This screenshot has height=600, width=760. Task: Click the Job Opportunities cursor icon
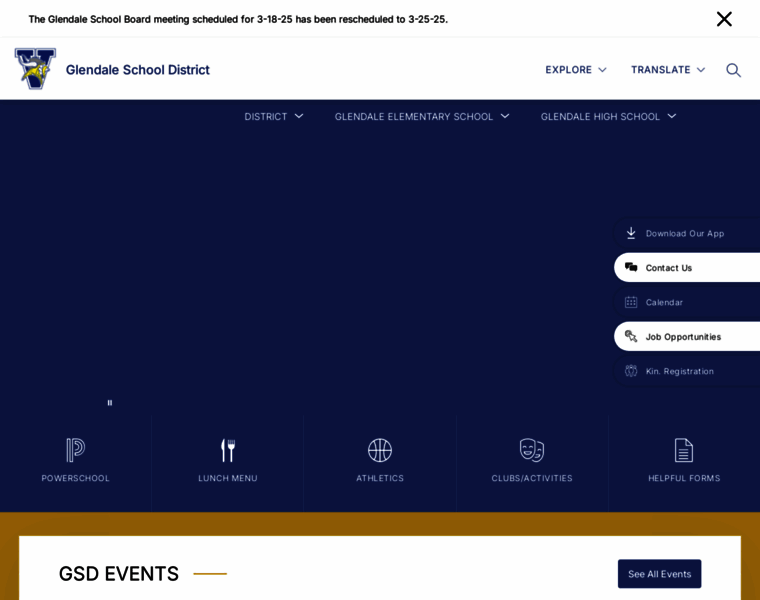(631, 336)
